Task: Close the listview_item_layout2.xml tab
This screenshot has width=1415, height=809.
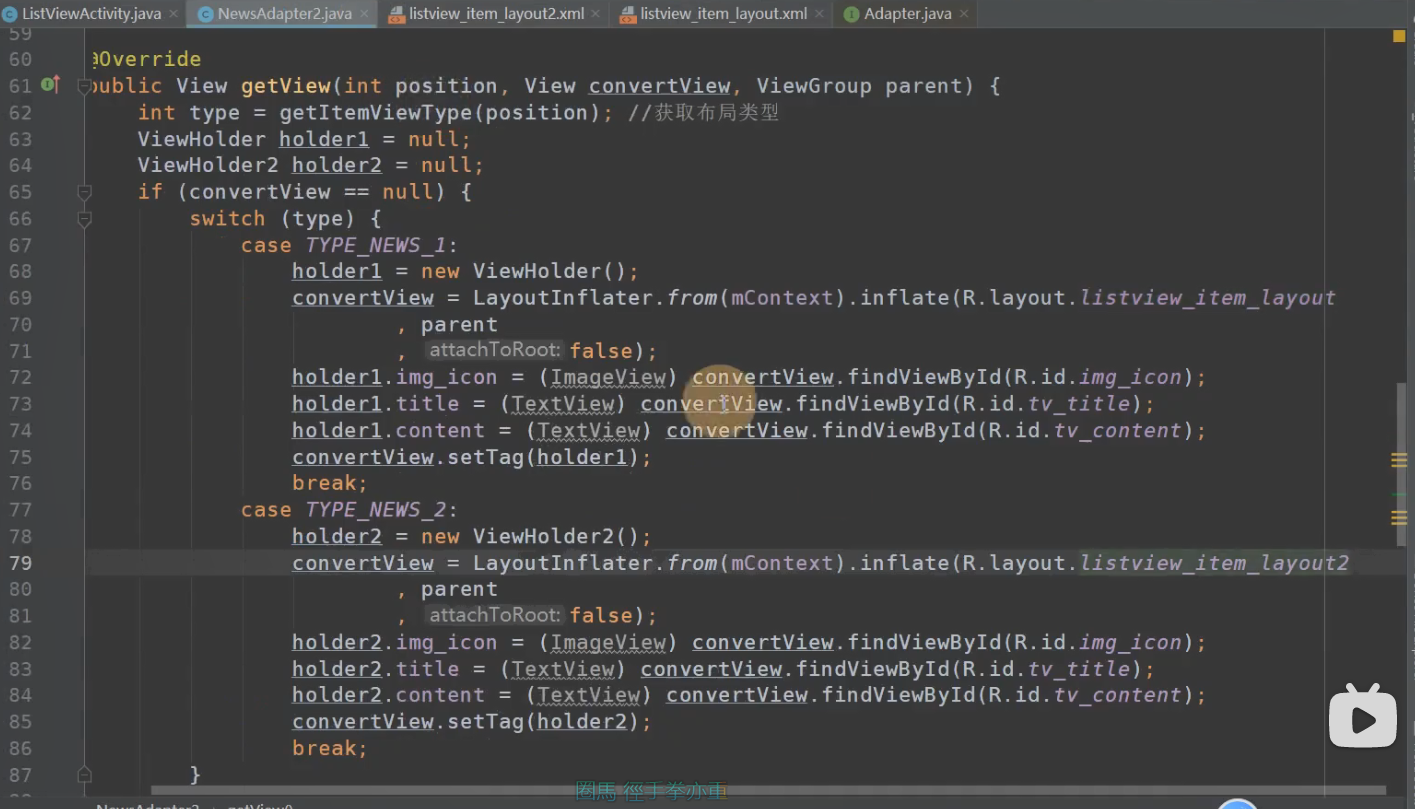Action: point(596,14)
